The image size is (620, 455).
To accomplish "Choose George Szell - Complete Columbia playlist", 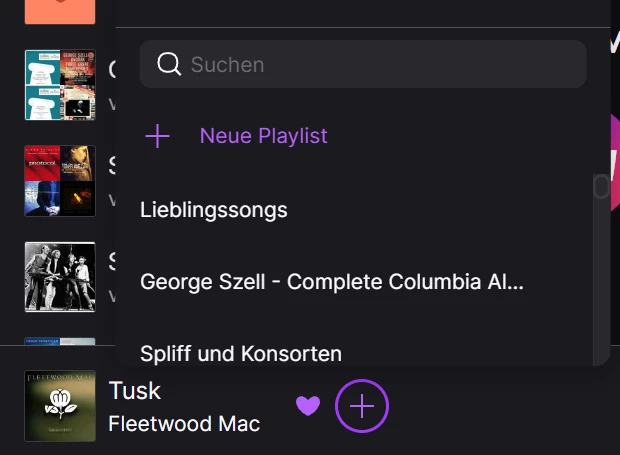I will pyautogui.click(x=332, y=282).
